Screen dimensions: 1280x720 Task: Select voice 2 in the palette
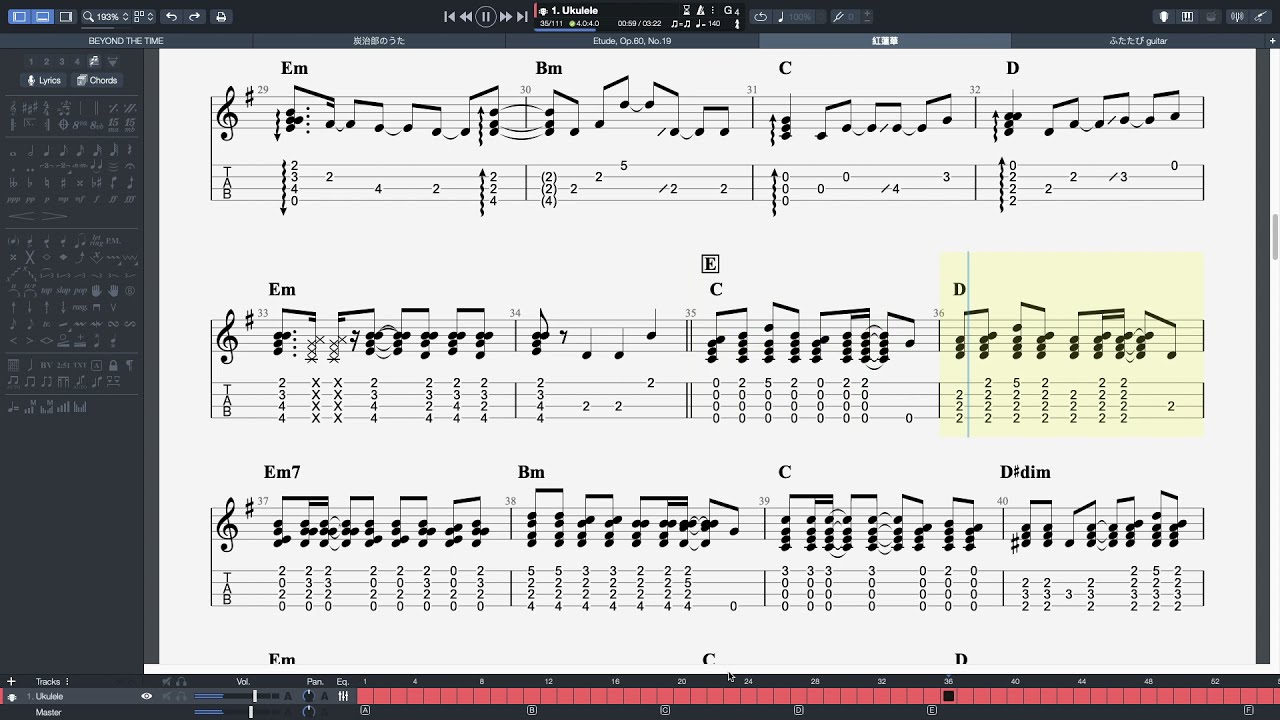[x=47, y=62]
